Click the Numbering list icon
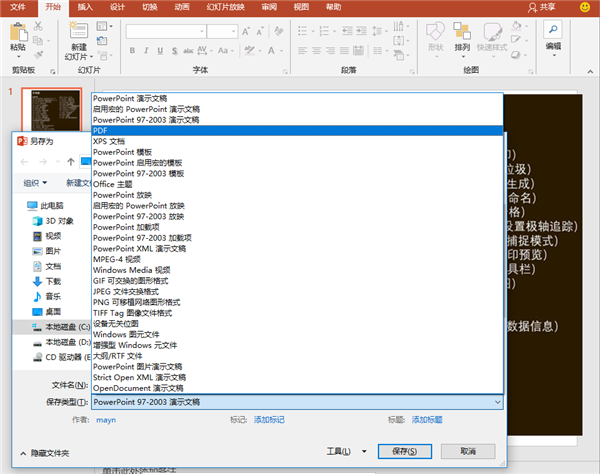 tap(324, 31)
